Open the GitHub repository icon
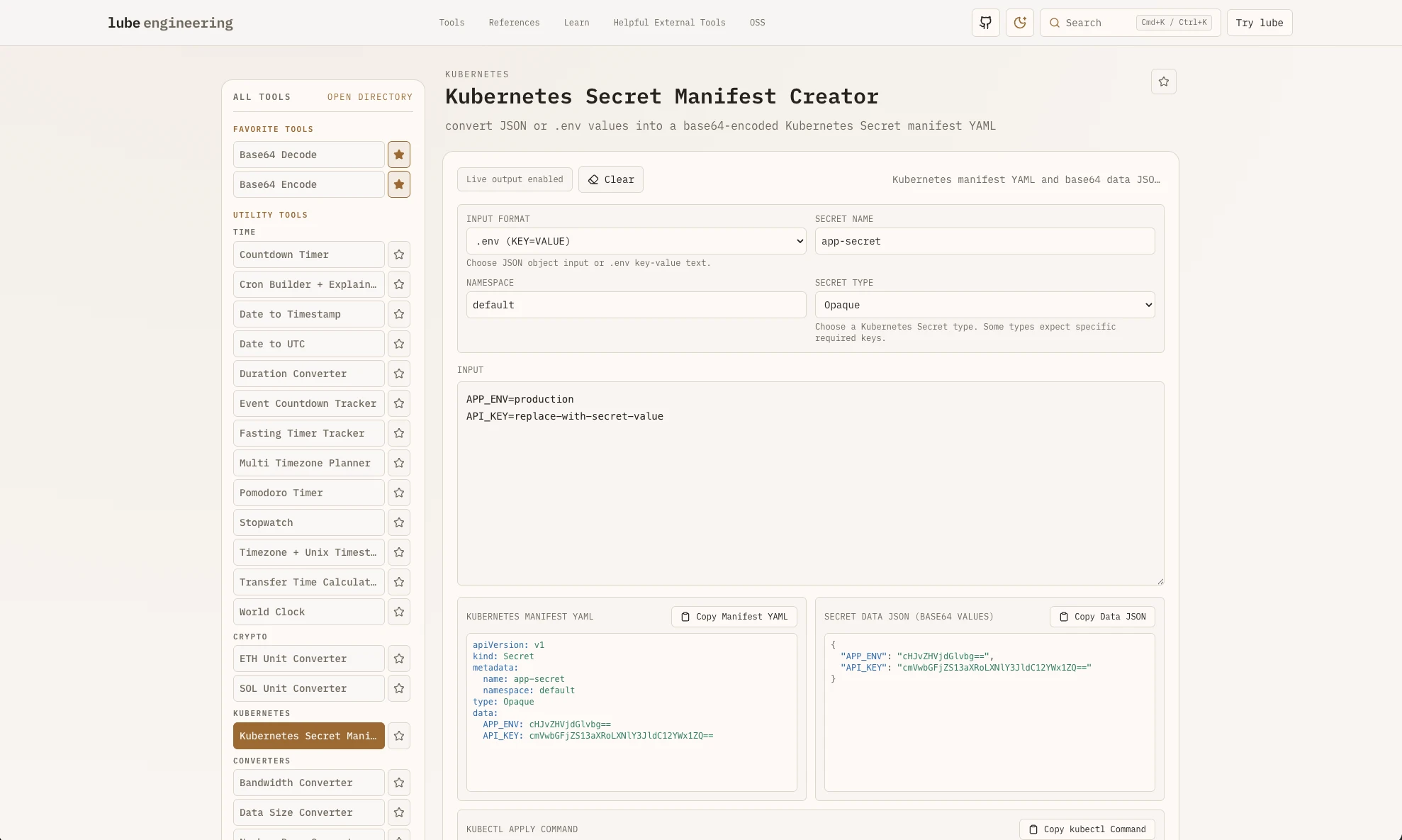 coord(985,23)
